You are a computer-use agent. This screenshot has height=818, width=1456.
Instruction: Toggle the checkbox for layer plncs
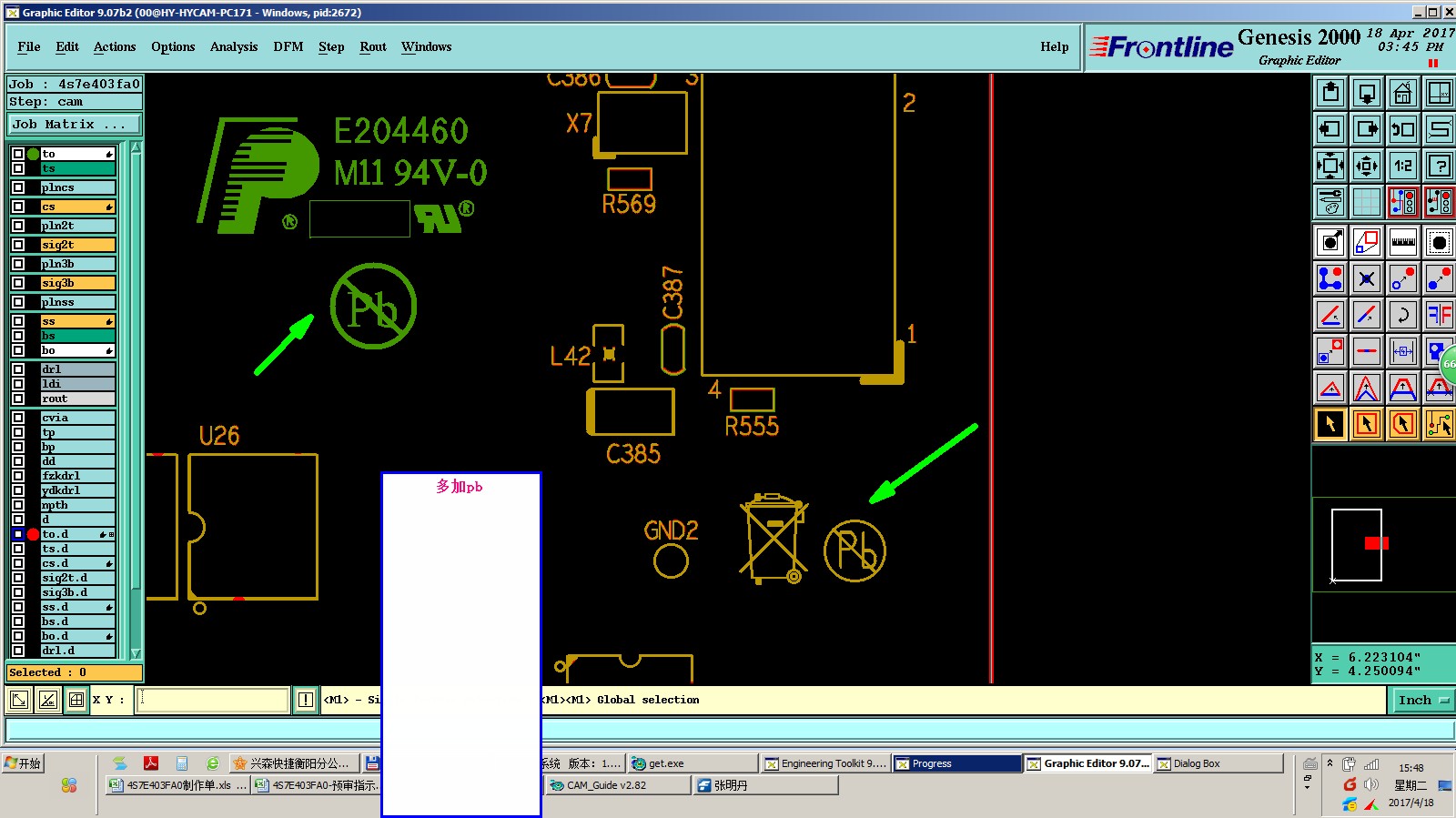[x=18, y=187]
